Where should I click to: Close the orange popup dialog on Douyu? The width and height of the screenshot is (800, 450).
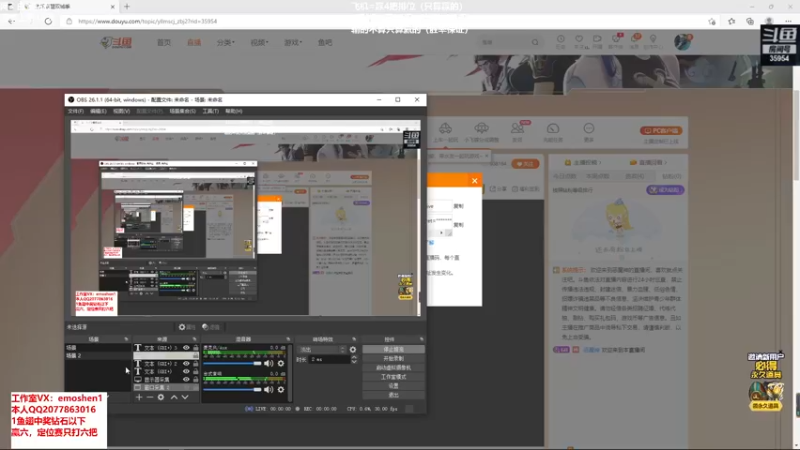click(x=474, y=181)
